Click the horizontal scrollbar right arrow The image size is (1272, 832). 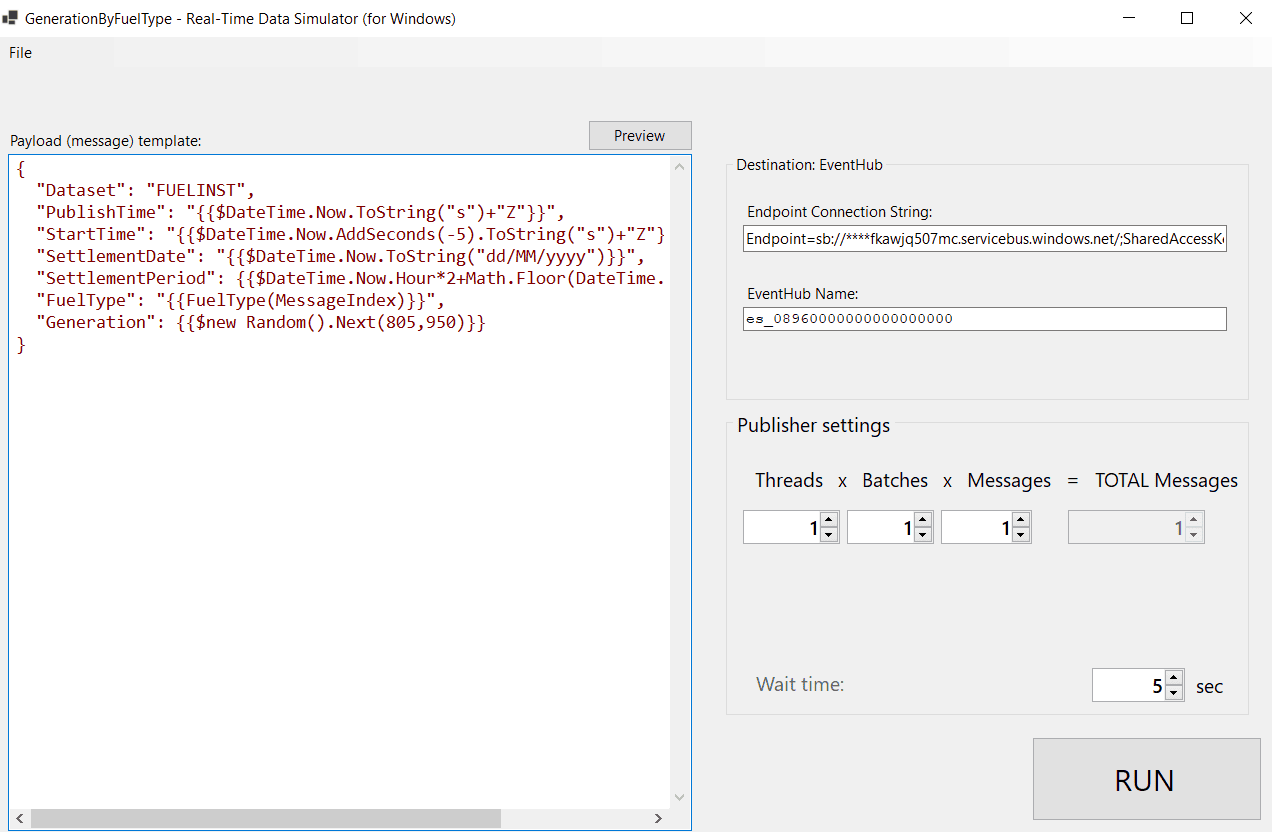click(x=658, y=818)
